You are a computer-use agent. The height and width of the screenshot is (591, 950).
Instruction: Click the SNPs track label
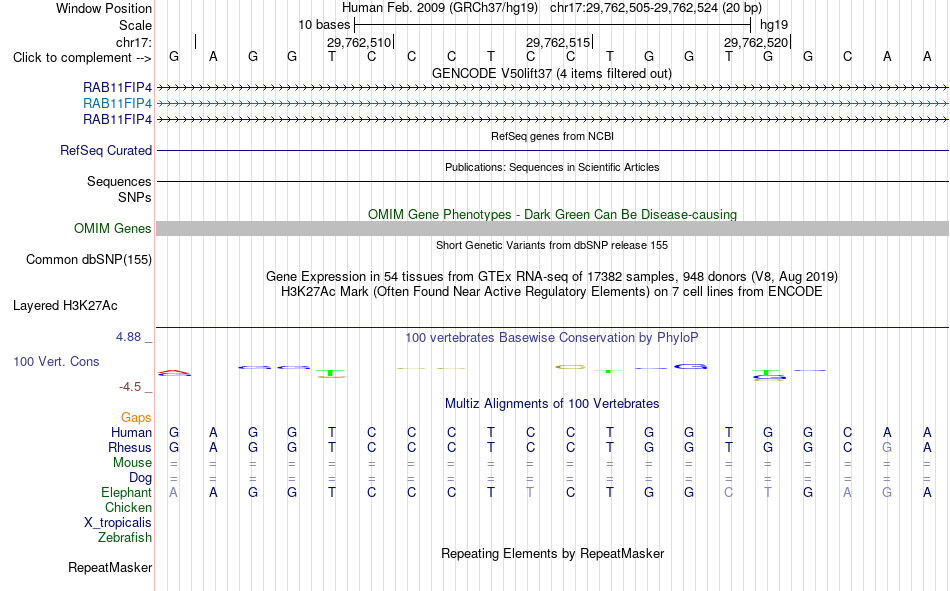click(x=135, y=197)
